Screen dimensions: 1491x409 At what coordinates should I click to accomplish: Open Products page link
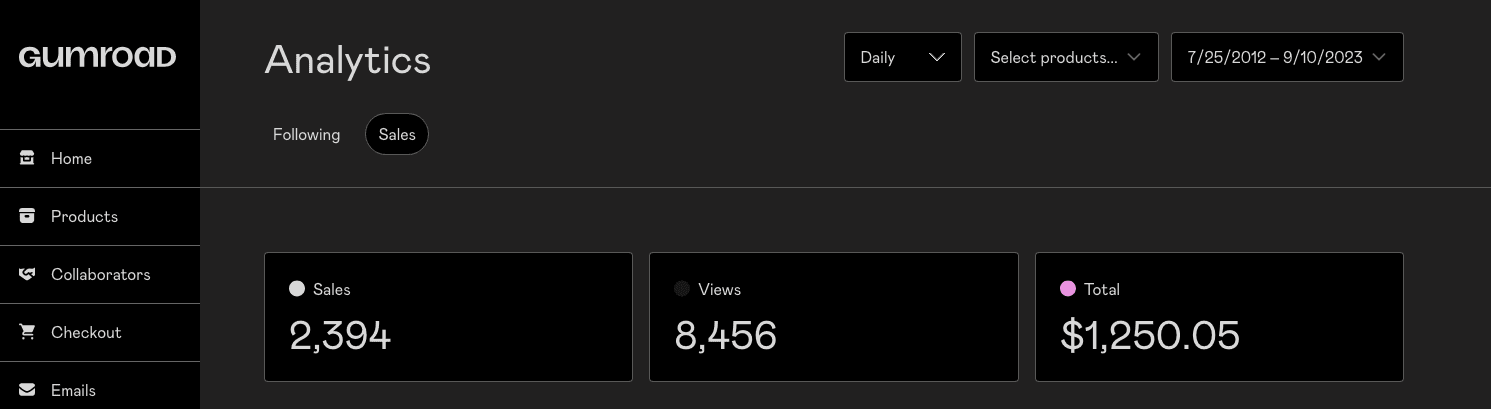click(84, 216)
